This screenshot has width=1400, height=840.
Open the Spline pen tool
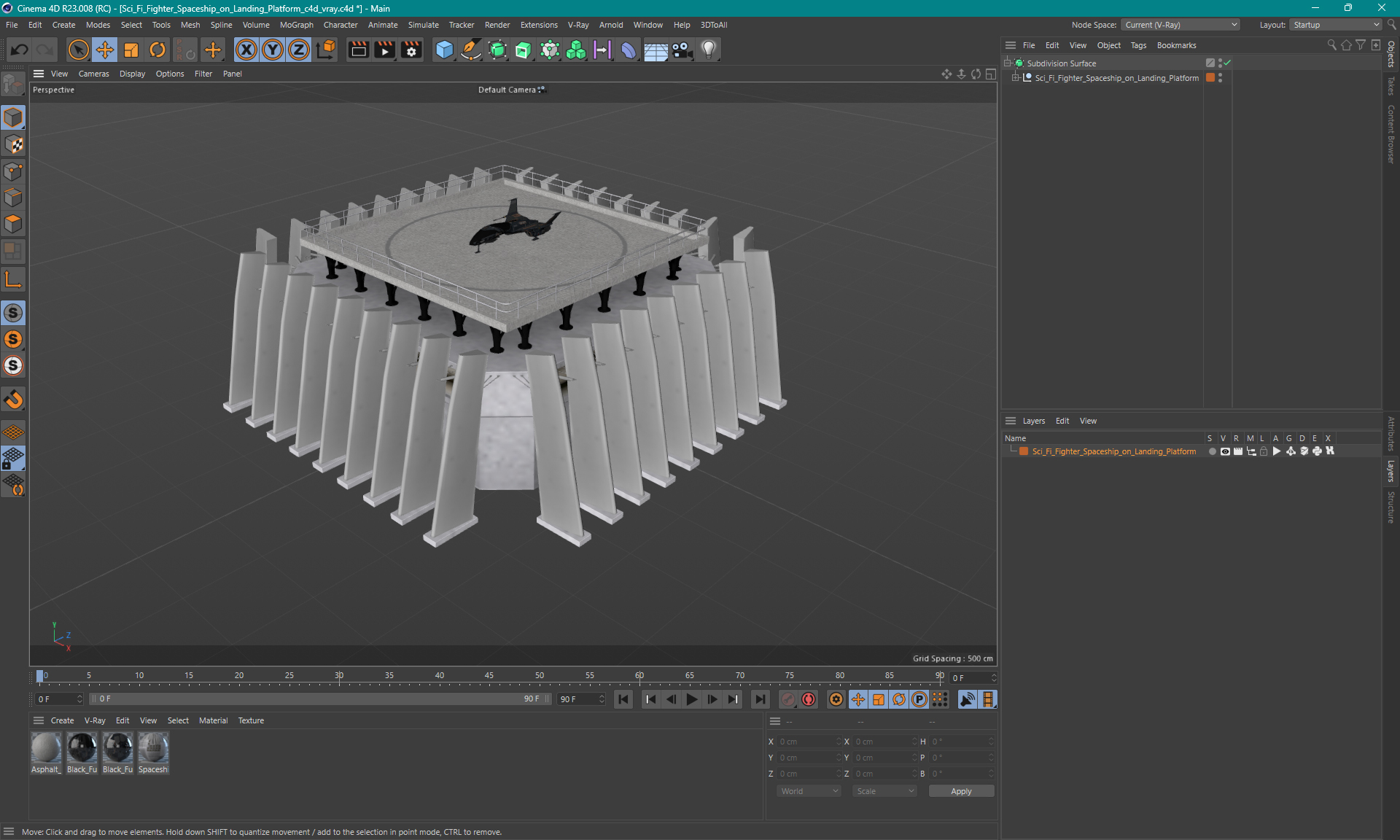pyautogui.click(x=471, y=50)
